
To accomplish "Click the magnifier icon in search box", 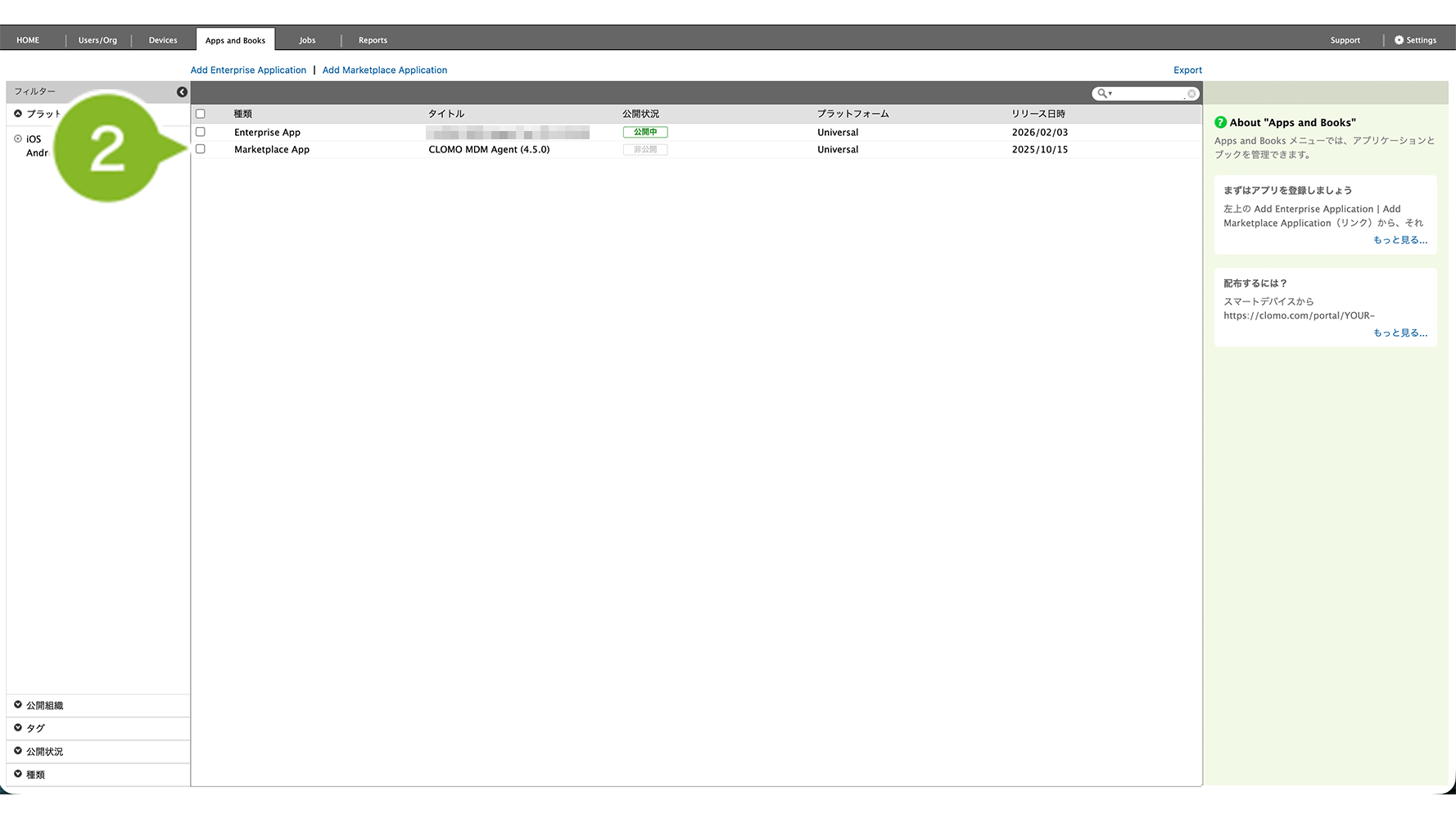I will 1102,93.
